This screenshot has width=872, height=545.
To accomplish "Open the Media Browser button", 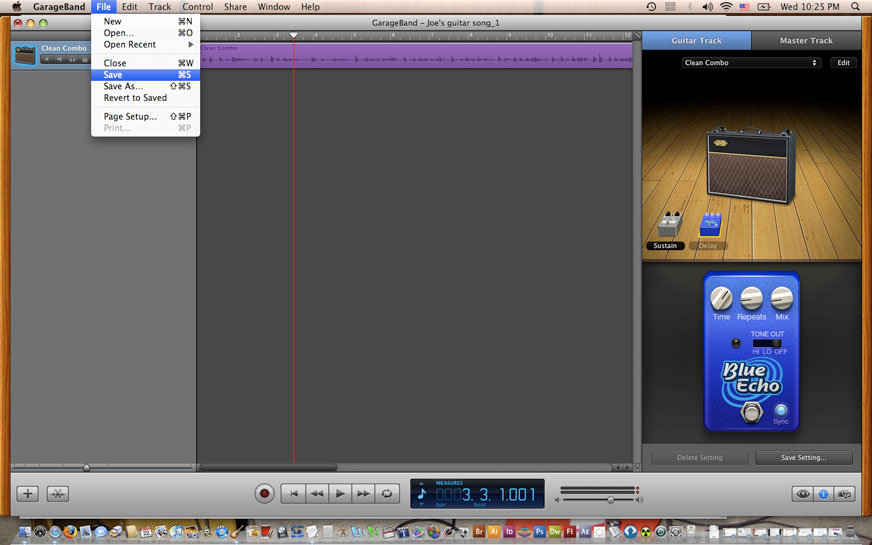I will click(845, 493).
